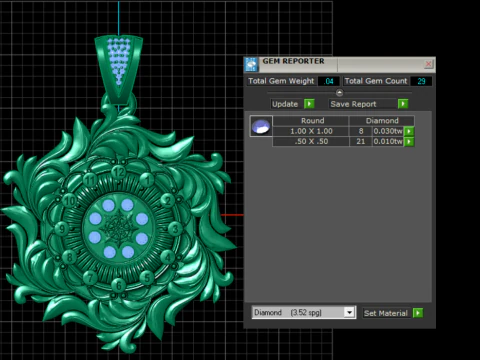This screenshot has width=480, height=360.
Task: Click the number 9 on the pendant
Action: pyautogui.click(x=62, y=229)
